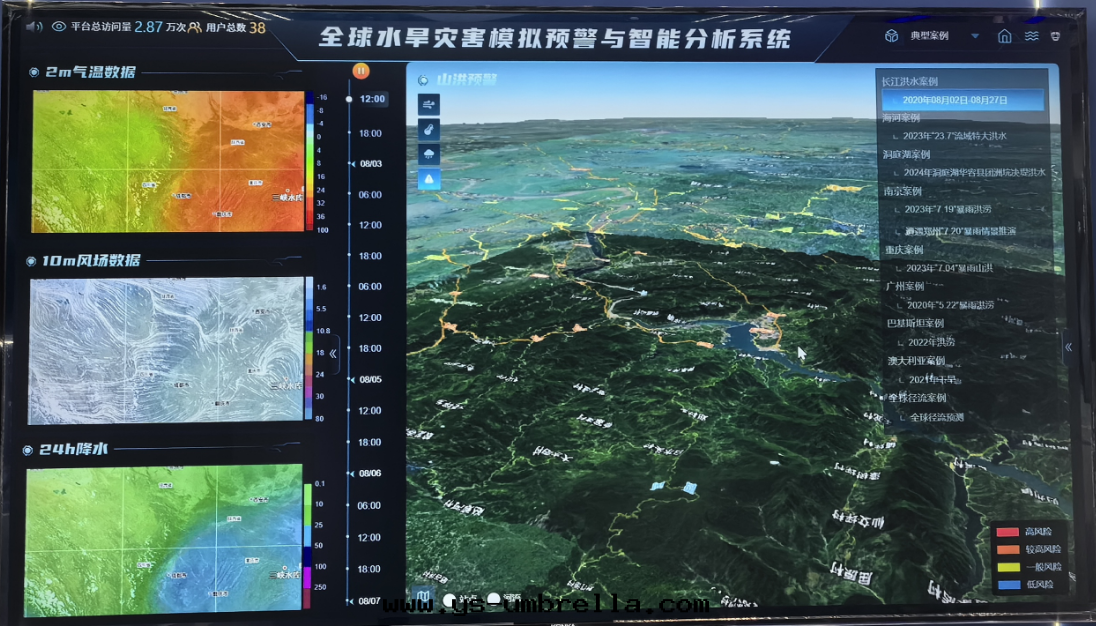Select the wind field layer icon
1096x626 pixels.
tap(429, 105)
